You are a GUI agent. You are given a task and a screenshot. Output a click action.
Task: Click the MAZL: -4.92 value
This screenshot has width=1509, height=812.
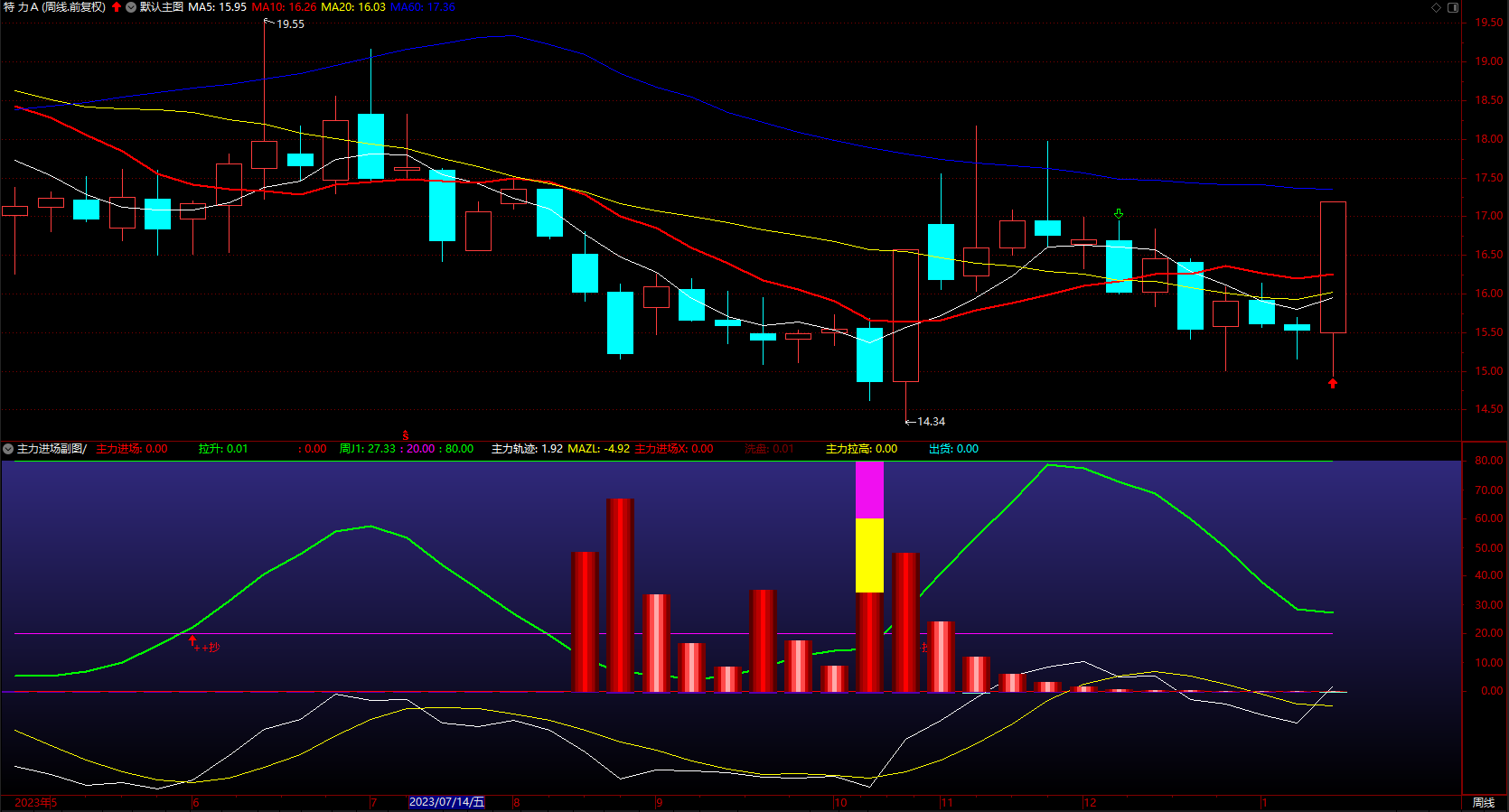[x=598, y=449]
